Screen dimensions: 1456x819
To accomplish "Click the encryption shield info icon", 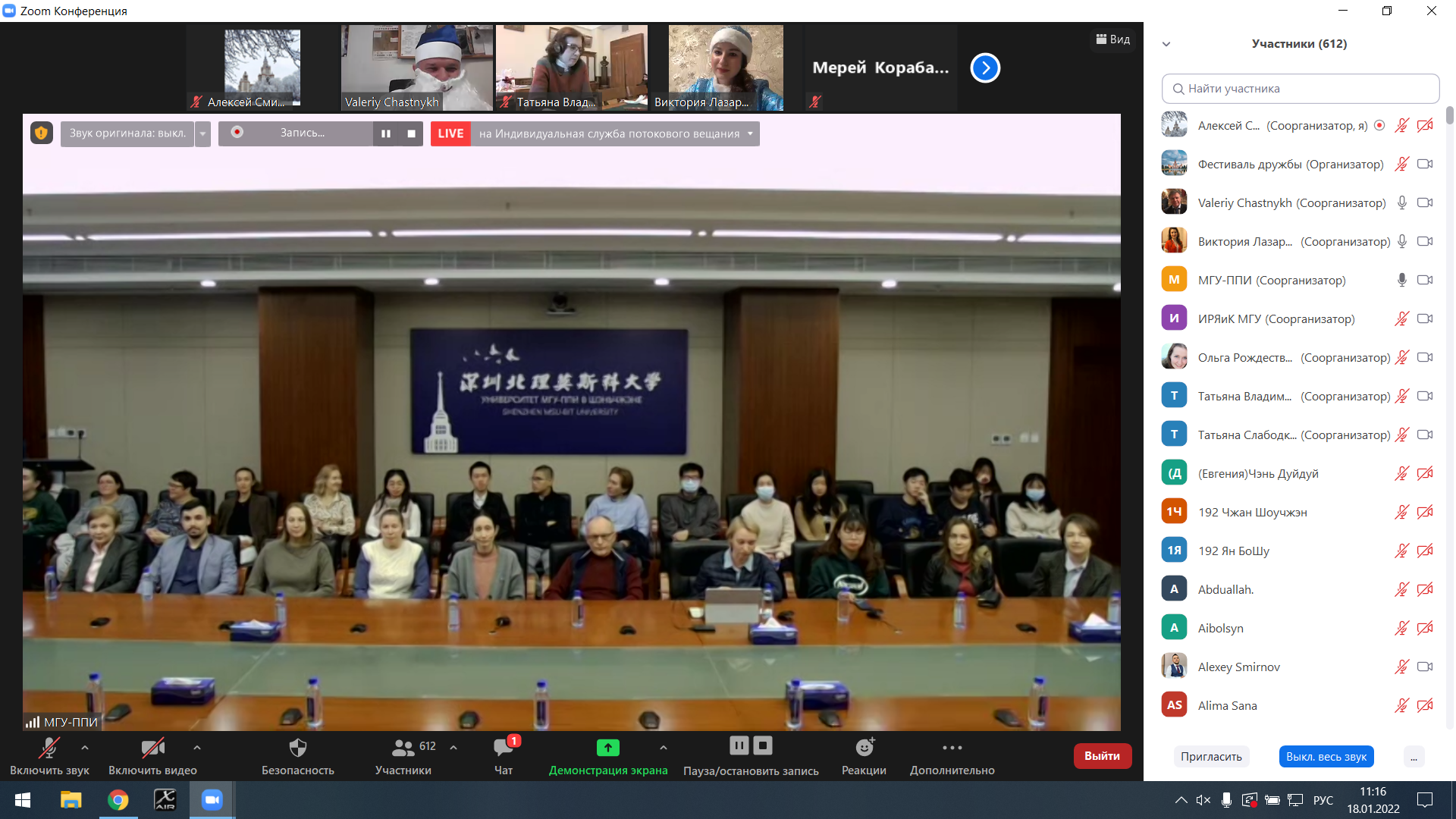I will (41, 133).
